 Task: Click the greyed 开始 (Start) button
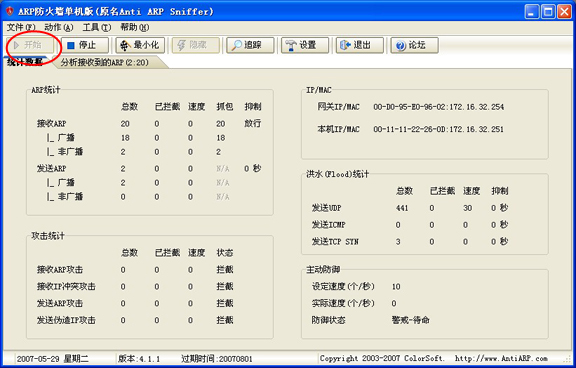(30, 45)
